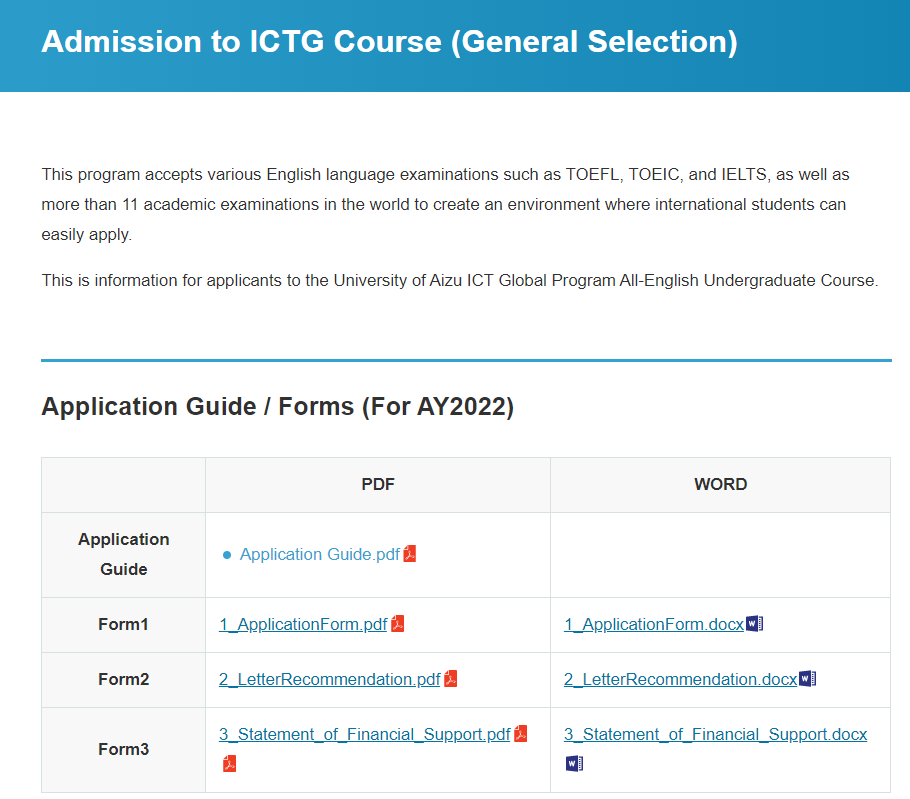The height and width of the screenshot is (799, 910).
Task: Click the Application Guide / Forms heading
Action: (277, 407)
